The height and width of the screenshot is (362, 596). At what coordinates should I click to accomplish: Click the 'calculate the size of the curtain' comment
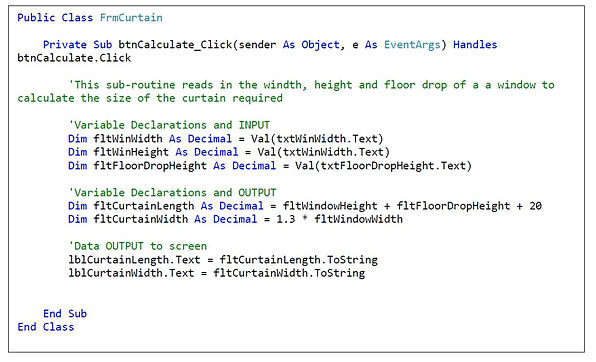point(150,98)
